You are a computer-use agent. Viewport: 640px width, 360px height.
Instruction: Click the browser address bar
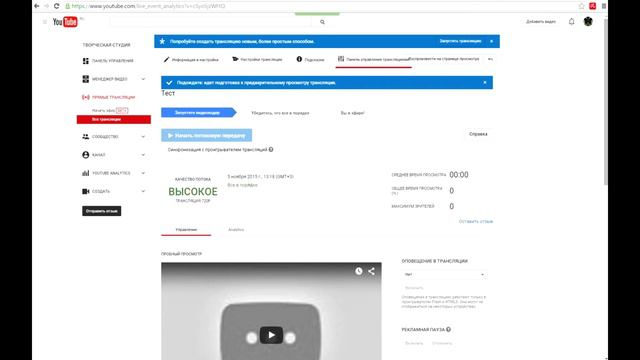[x=320, y=6]
